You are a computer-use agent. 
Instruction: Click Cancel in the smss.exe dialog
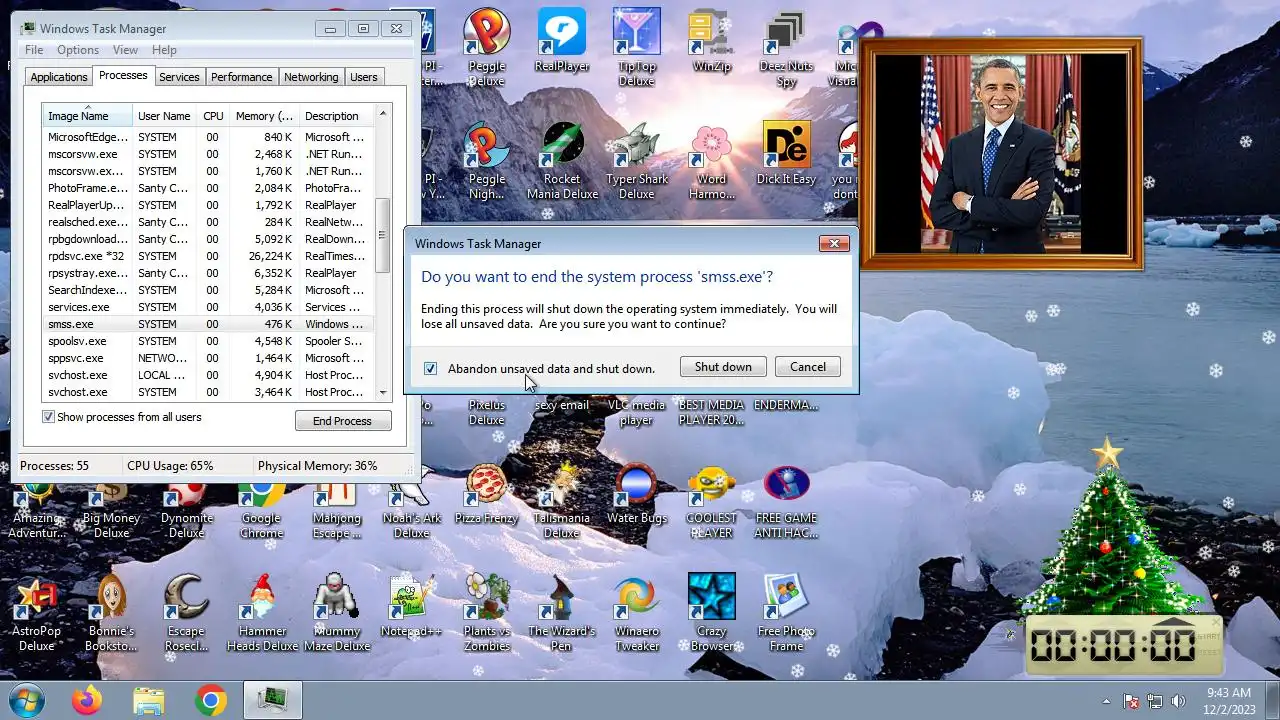(x=808, y=367)
